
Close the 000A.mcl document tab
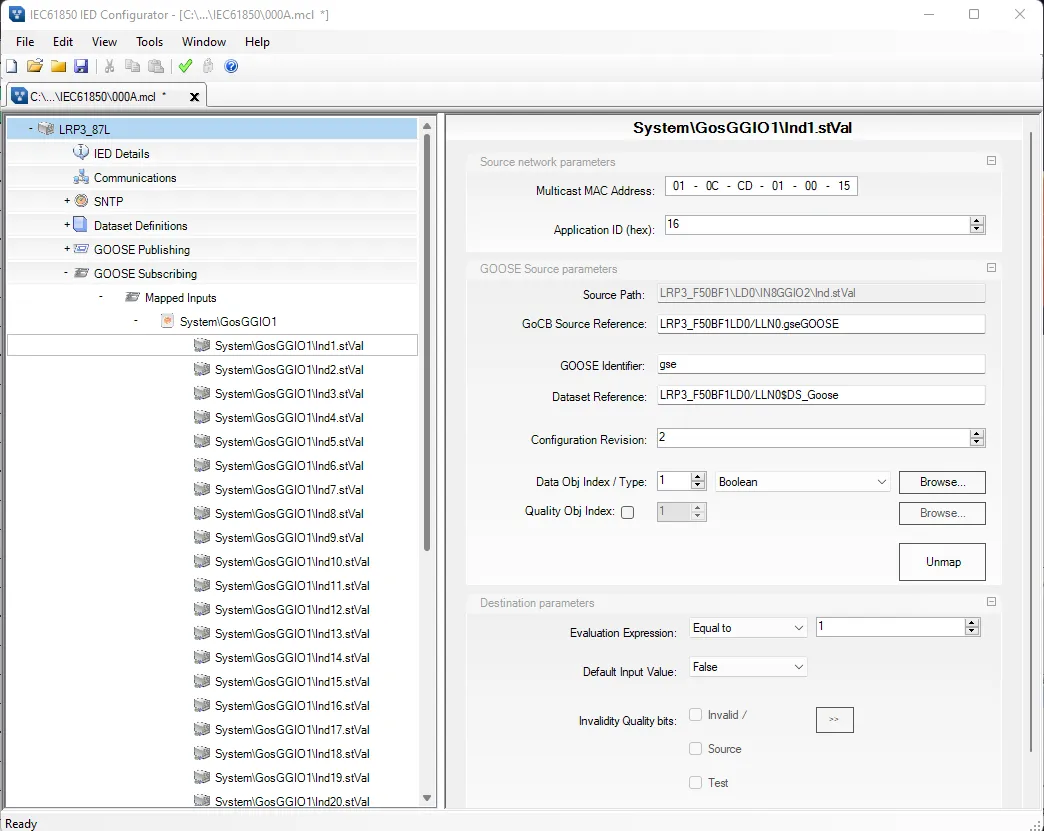[194, 97]
